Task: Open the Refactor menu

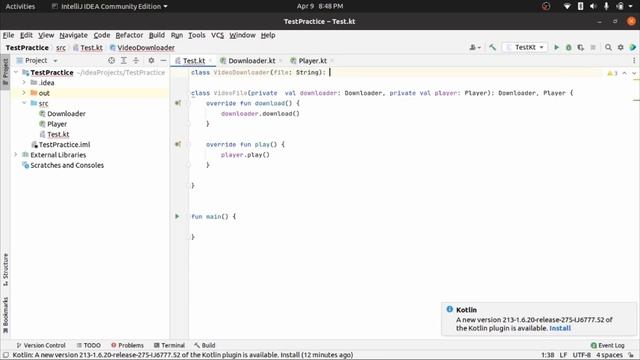Action: click(129, 35)
